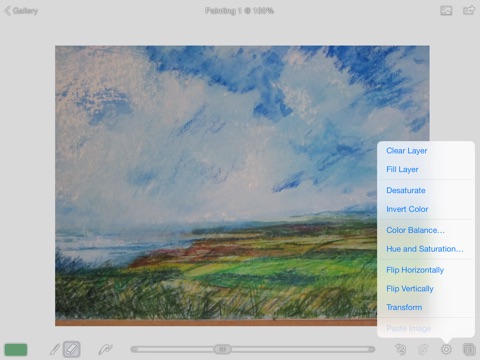Choose Flip Vertically

click(410, 288)
